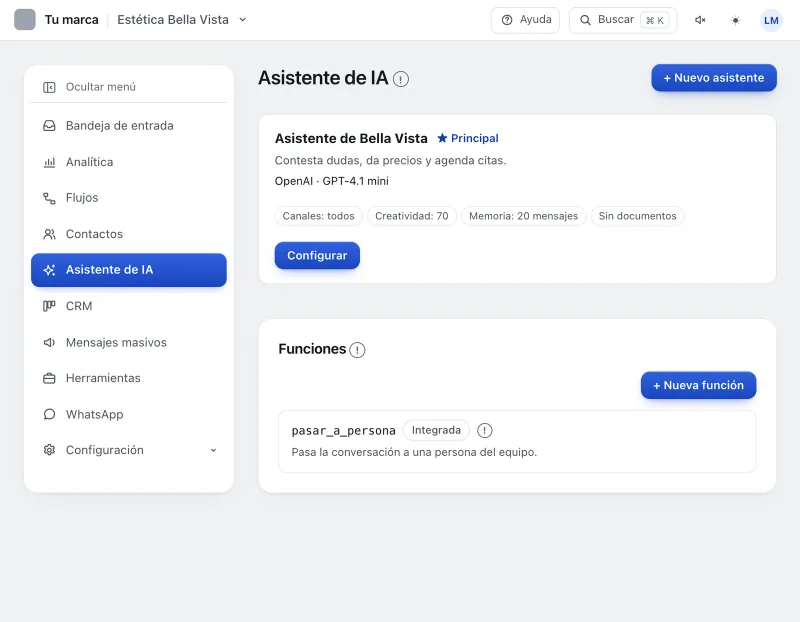Image resolution: width=800 pixels, height=622 pixels.
Task: Open Bandeja de entrada in the sidebar
Action: tap(129, 126)
